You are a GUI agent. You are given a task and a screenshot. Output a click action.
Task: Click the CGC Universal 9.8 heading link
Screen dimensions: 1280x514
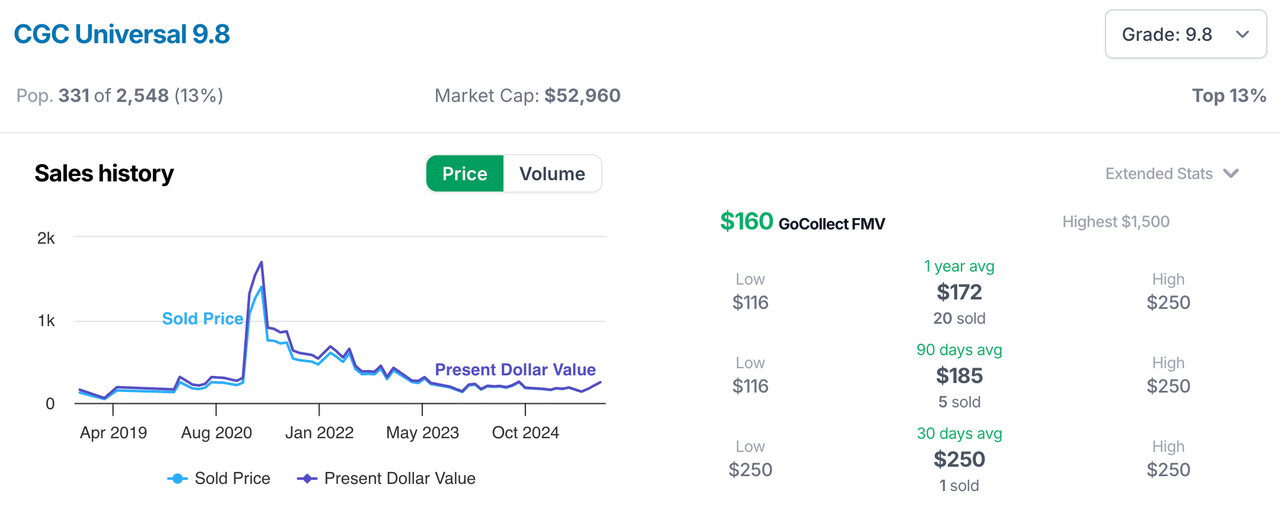122,35
